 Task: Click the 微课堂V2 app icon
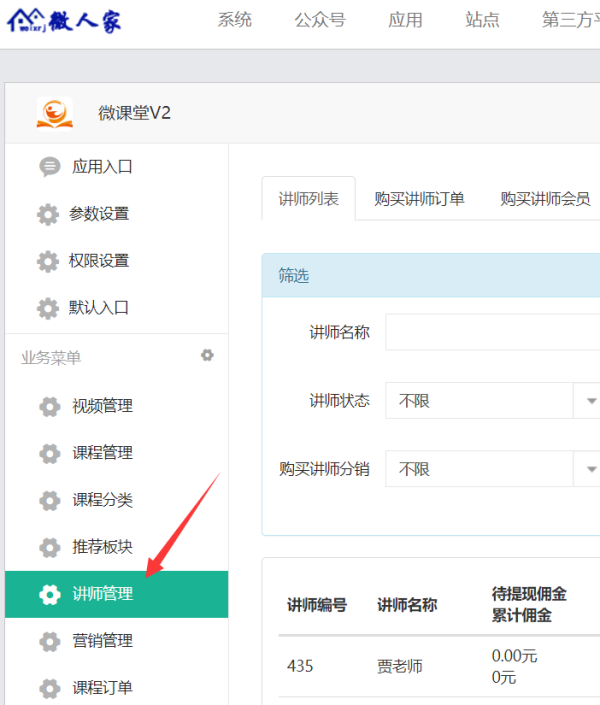pyautogui.click(x=55, y=112)
